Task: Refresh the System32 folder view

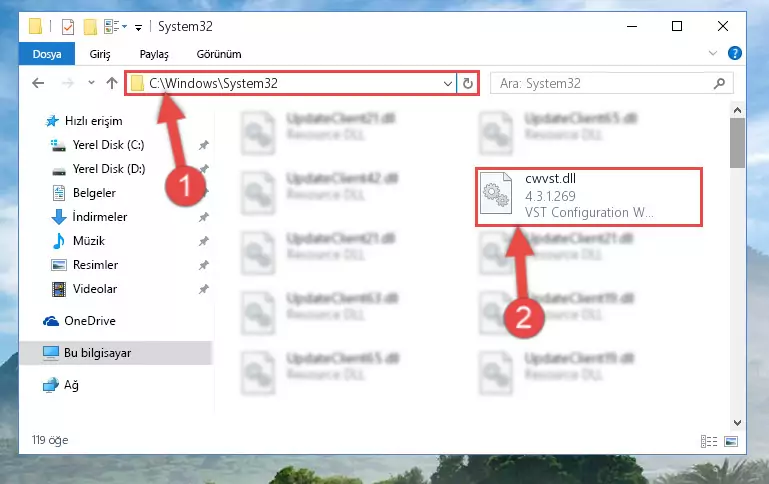Action: 468,83
